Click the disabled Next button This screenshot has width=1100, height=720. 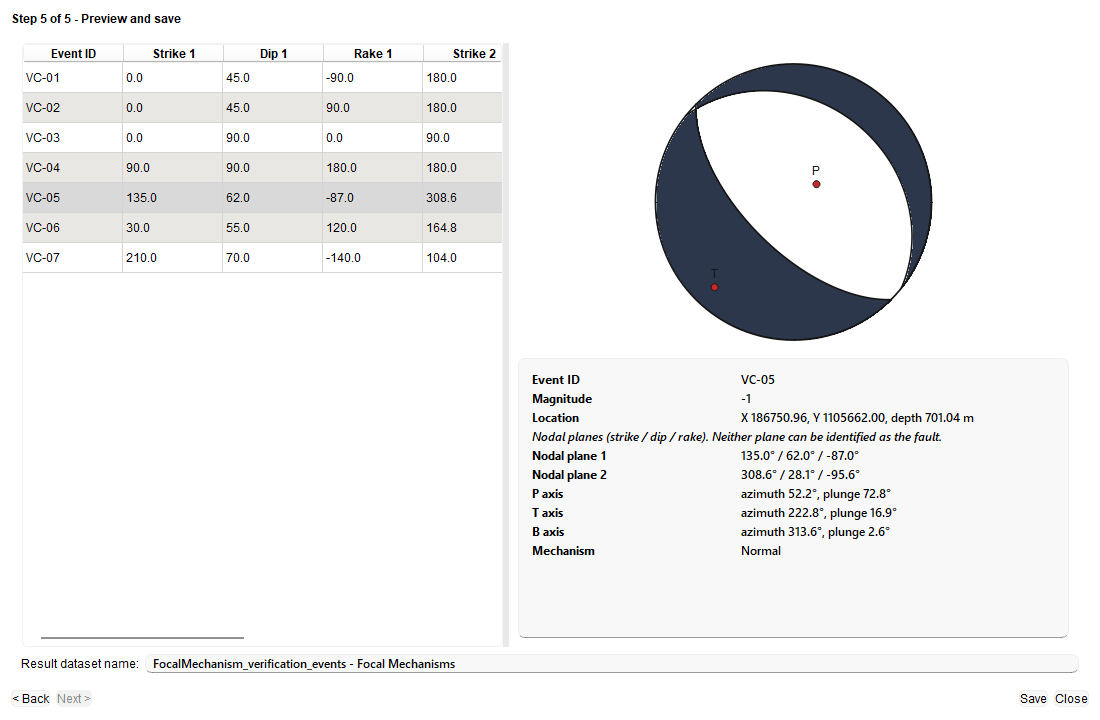(74, 698)
